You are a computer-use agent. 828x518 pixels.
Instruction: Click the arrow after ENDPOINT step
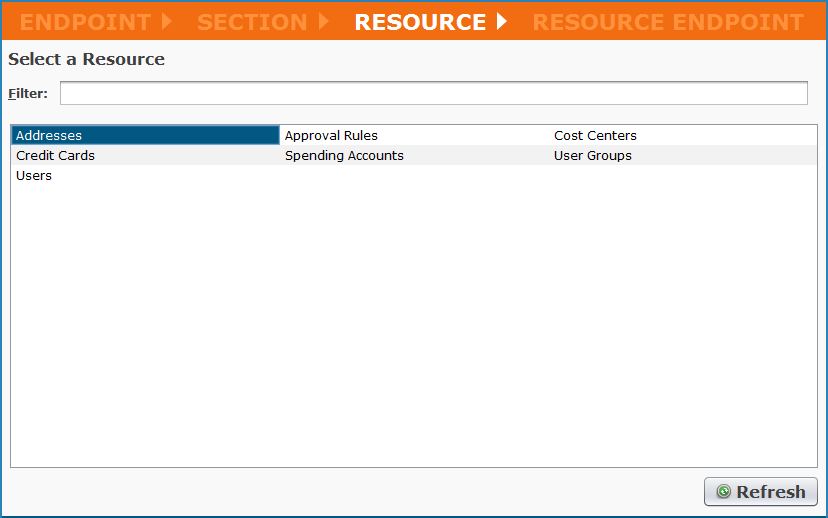point(167,21)
